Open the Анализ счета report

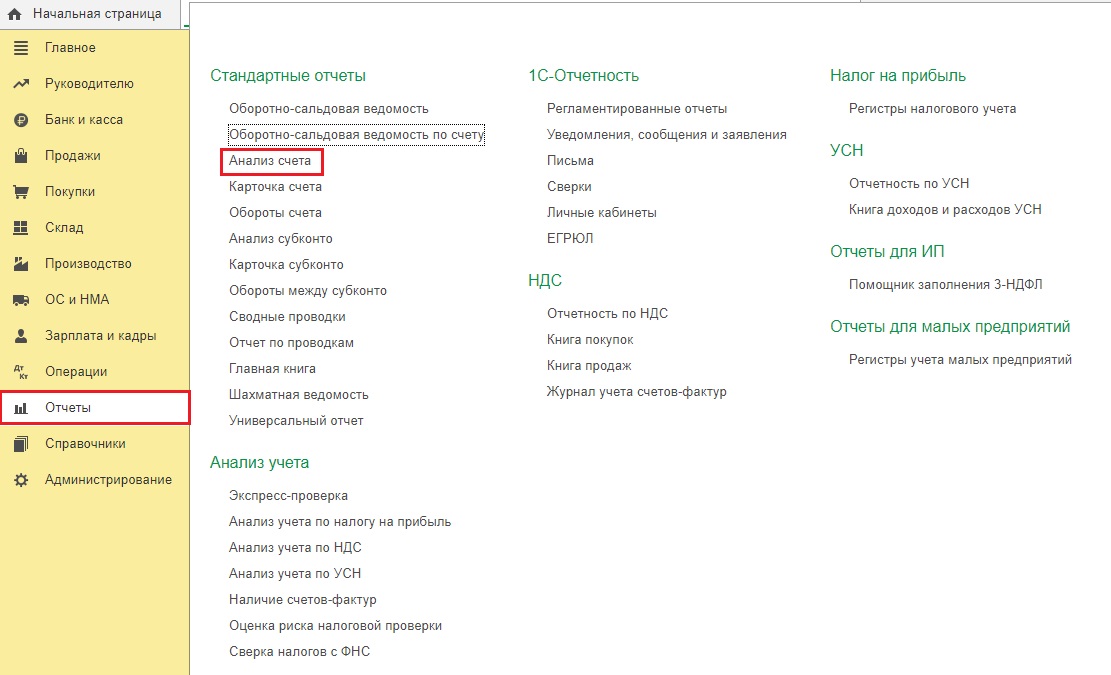(x=270, y=161)
